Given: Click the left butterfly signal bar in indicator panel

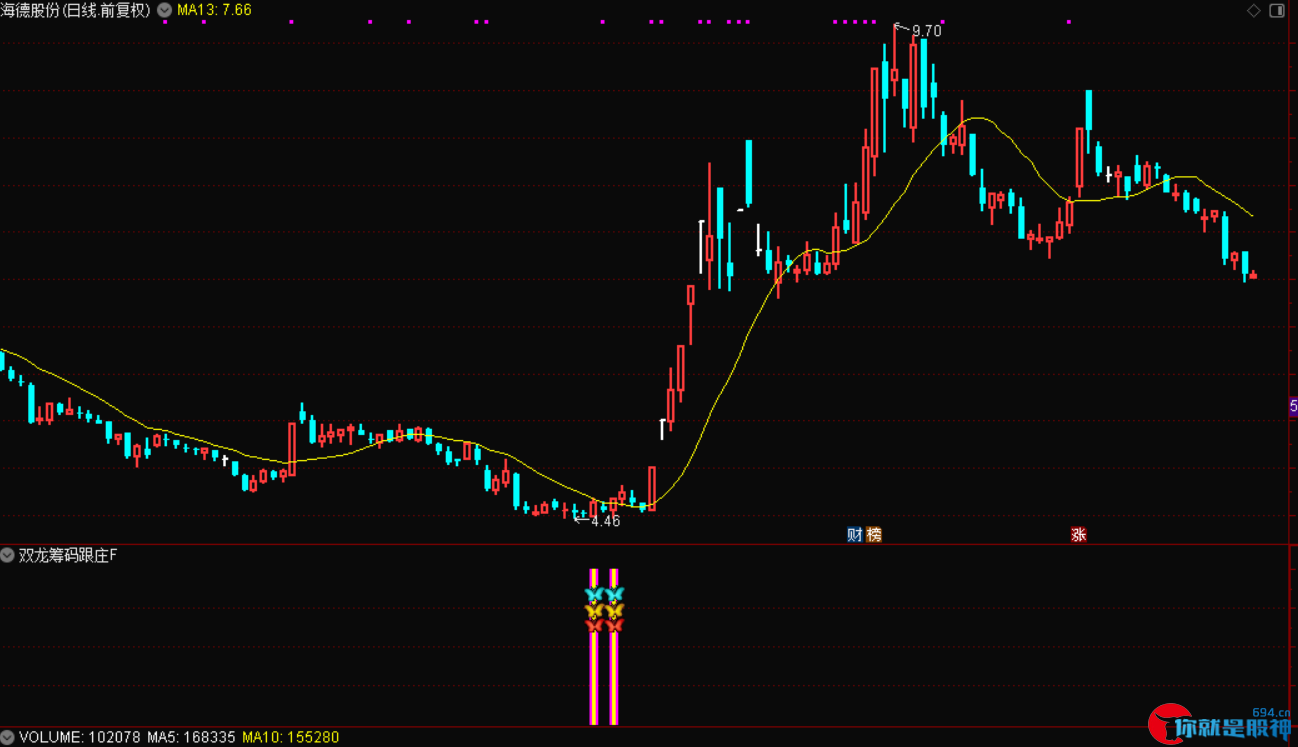Looking at the screenshot, I should coord(594,647).
